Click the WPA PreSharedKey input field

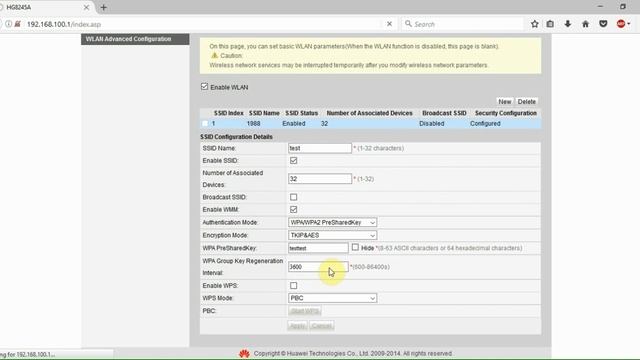[x=318, y=248]
